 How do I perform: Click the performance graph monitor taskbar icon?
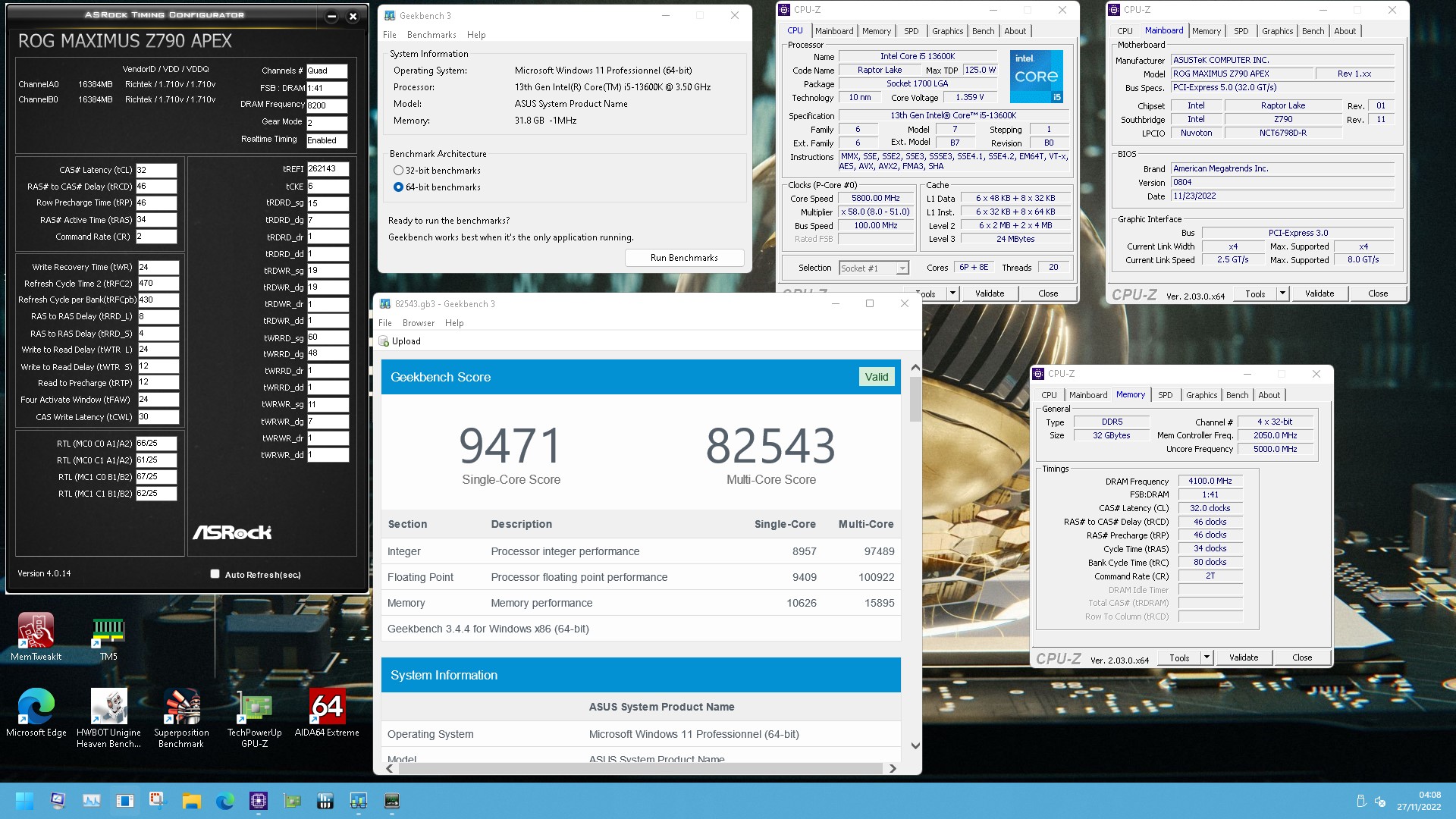[x=91, y=801]
